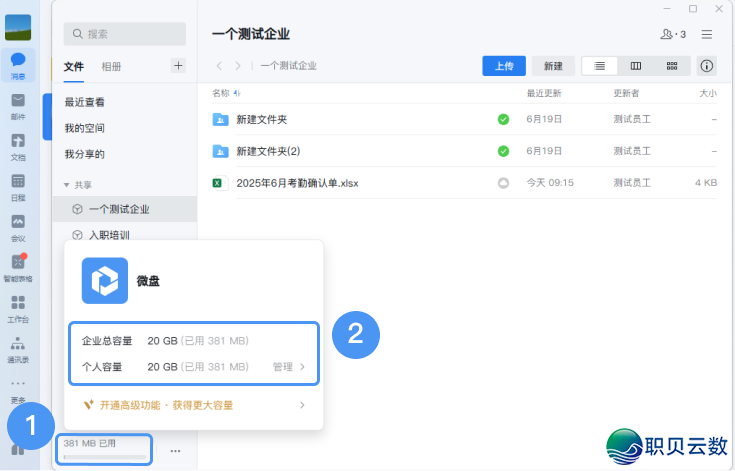Open the info panel icon
735x471 pixels.
[706, 66]
